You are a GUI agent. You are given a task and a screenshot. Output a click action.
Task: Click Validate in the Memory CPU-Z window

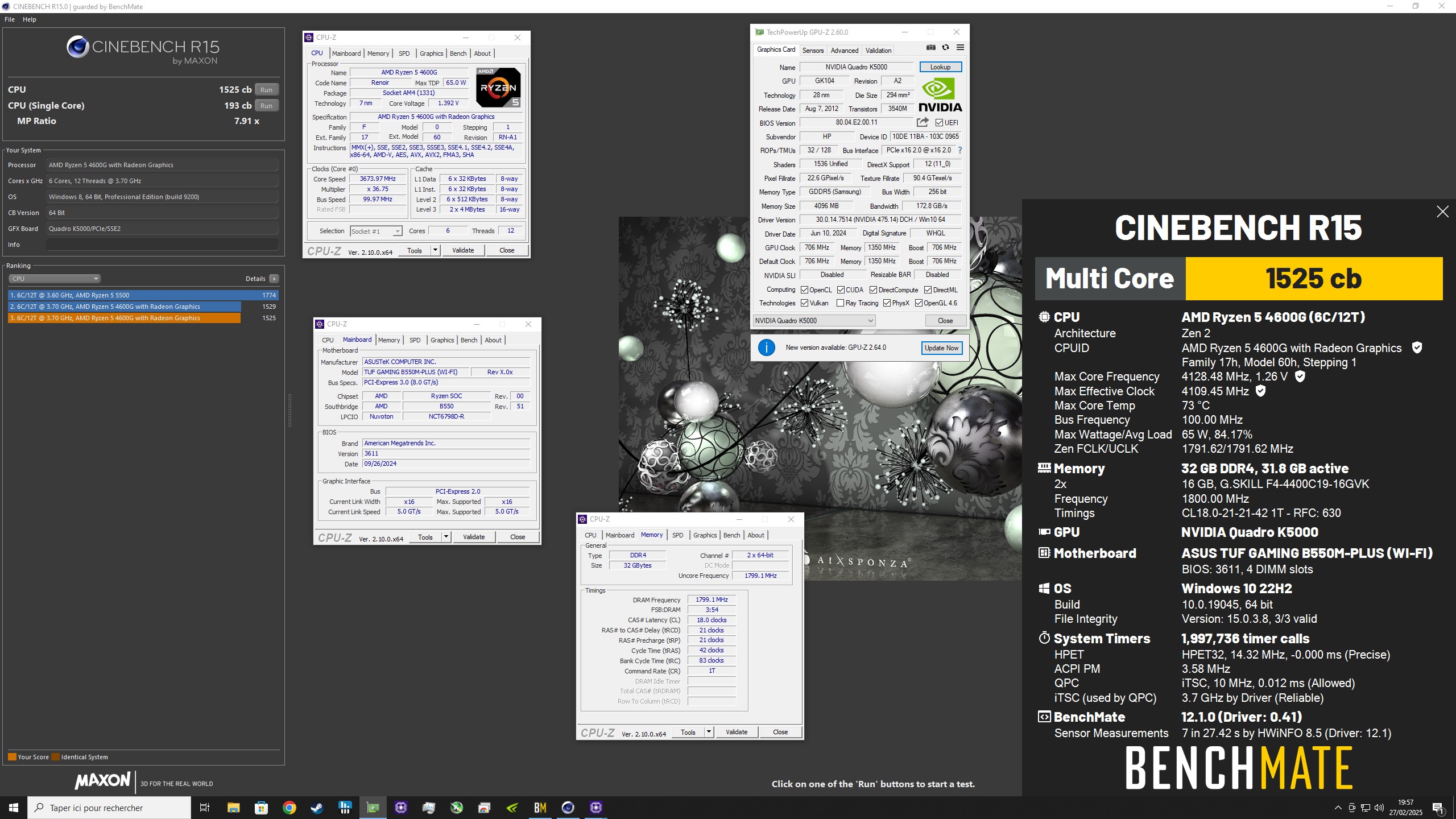737,732
